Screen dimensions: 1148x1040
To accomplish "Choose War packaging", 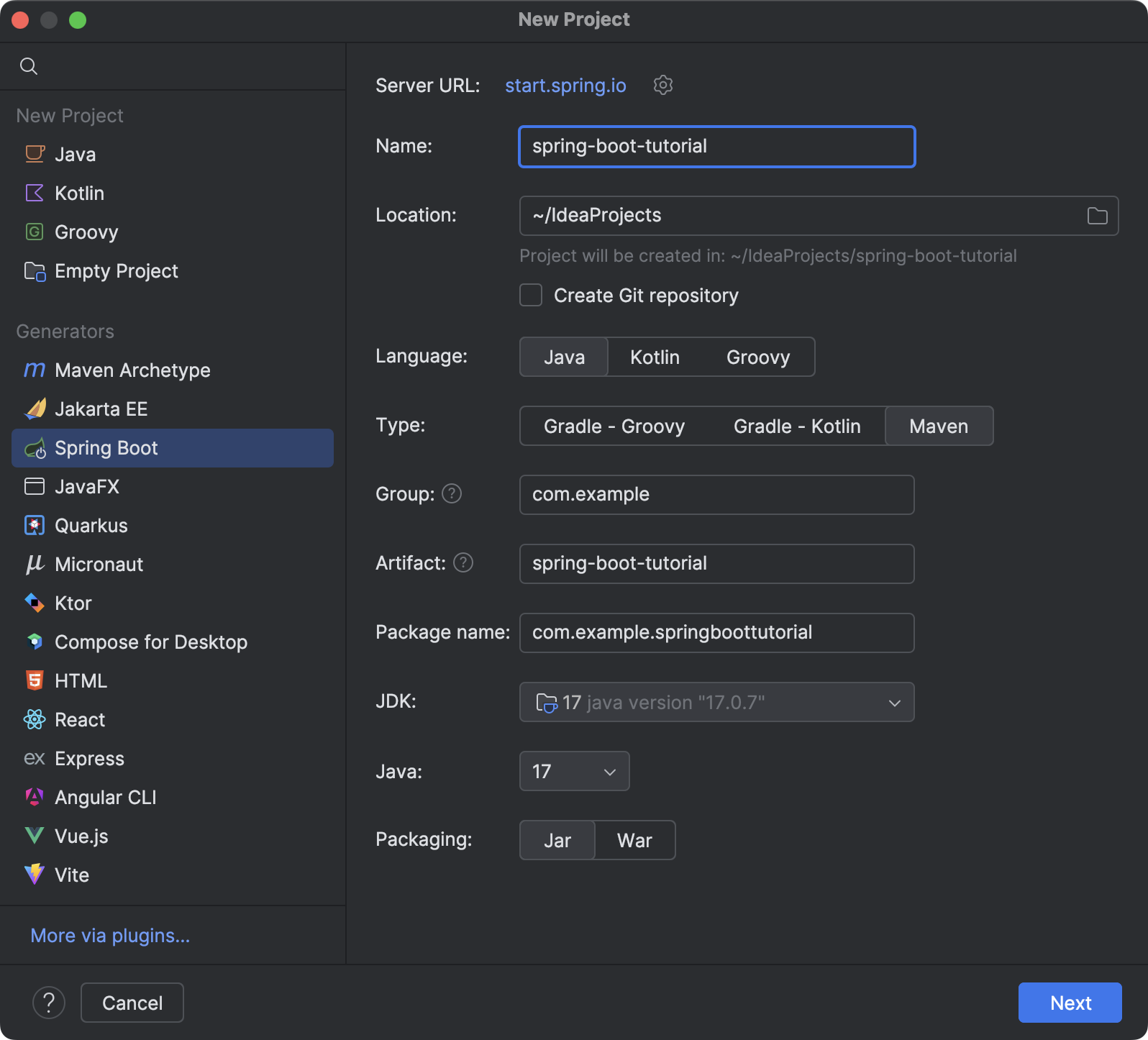I will 634,841.
